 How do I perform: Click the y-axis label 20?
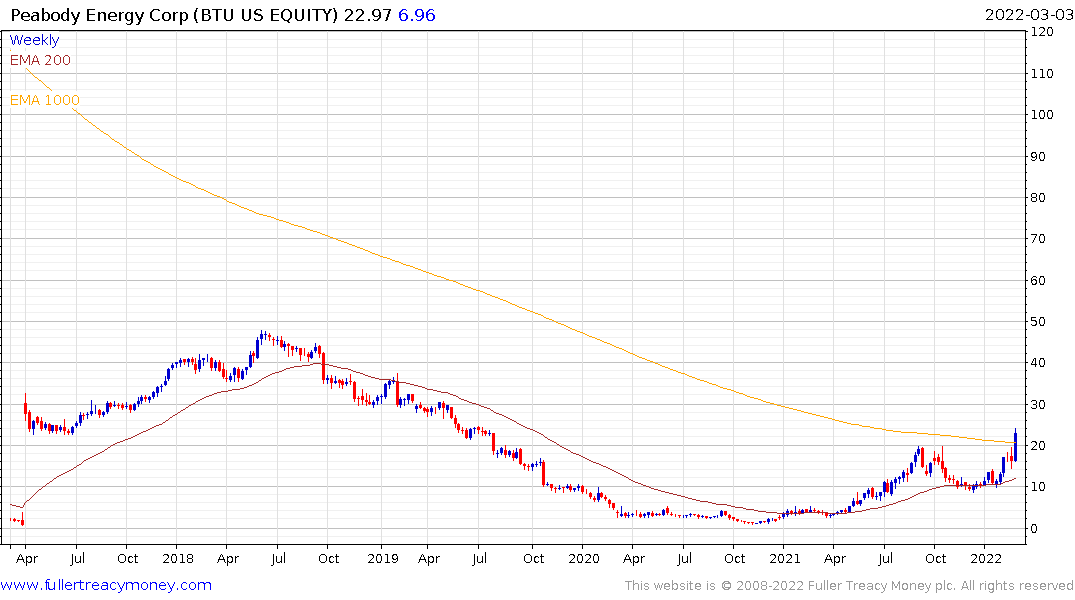coord(1039,446)
